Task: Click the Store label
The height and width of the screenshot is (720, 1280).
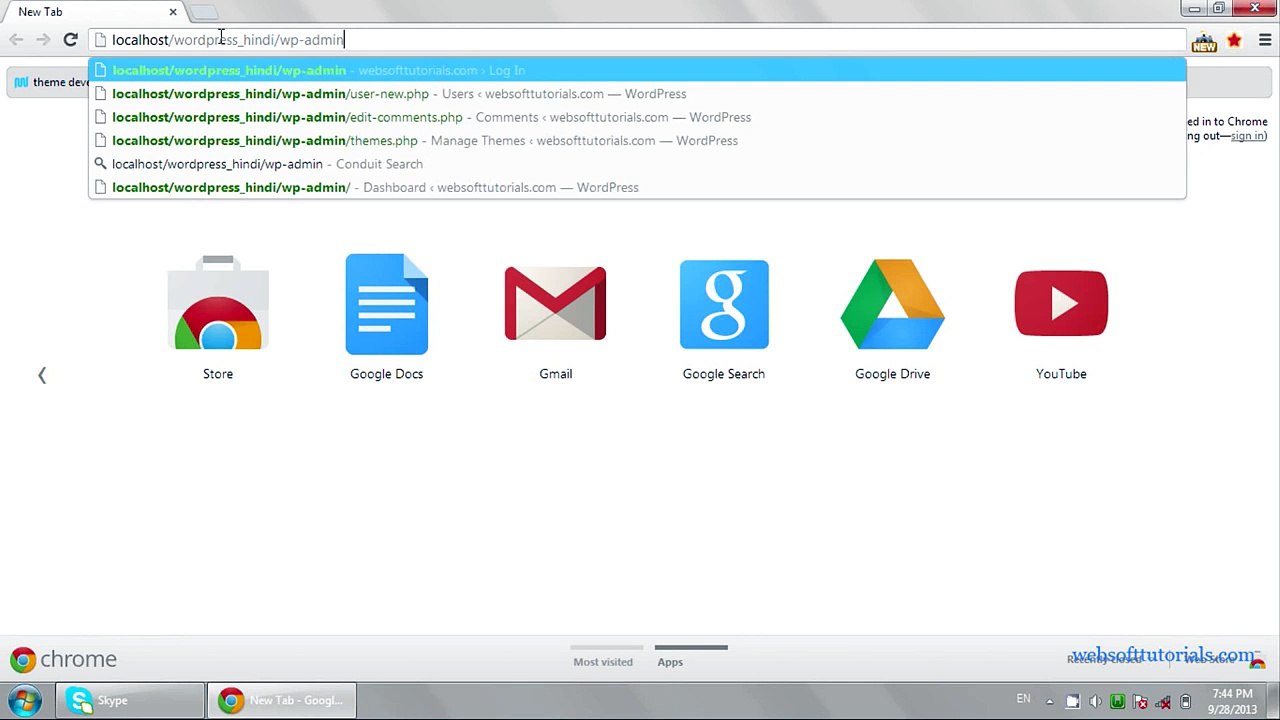Action: coord(218,374)
